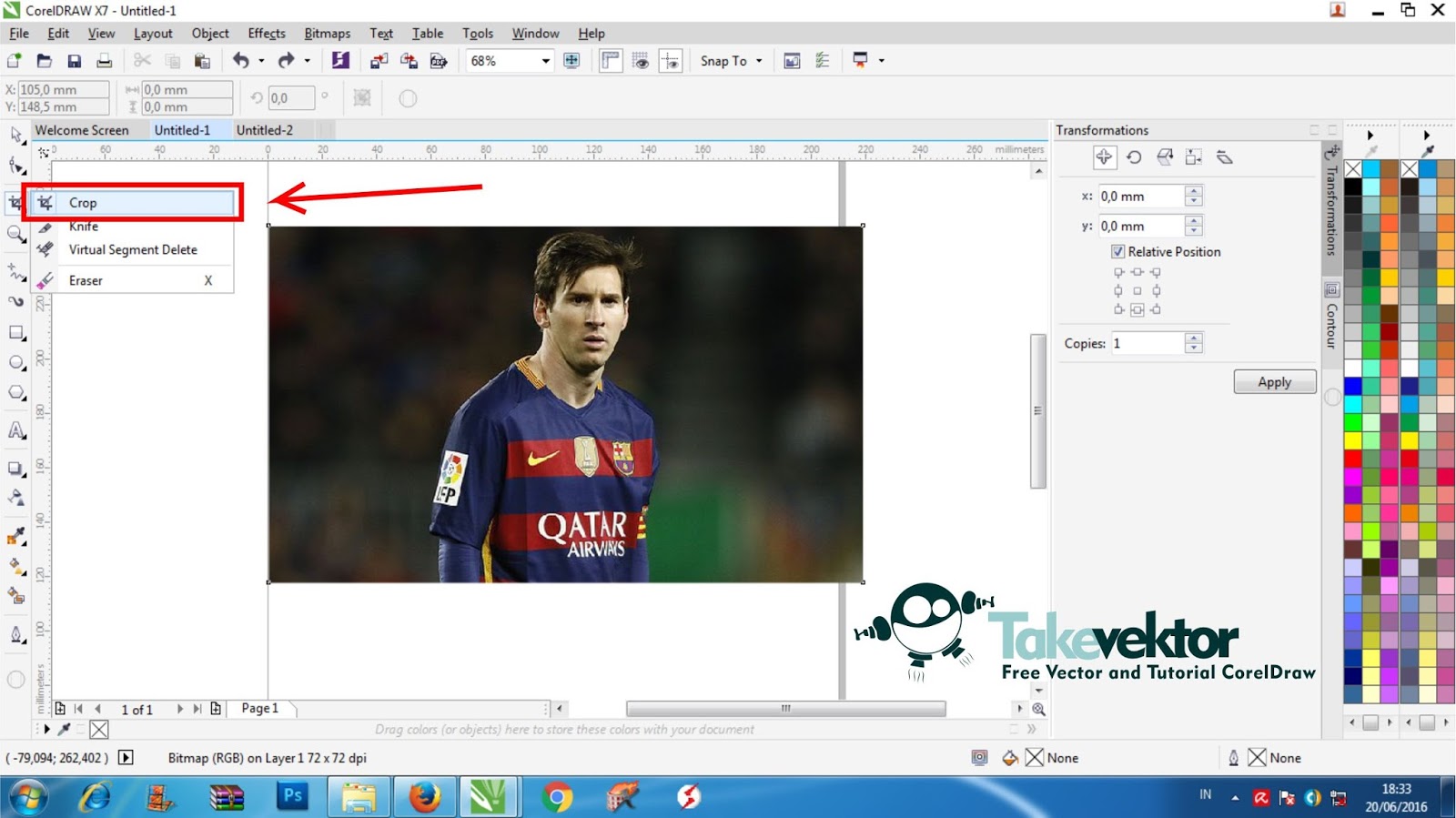Choose Eraser from the tool flyout

coord(133,280)
